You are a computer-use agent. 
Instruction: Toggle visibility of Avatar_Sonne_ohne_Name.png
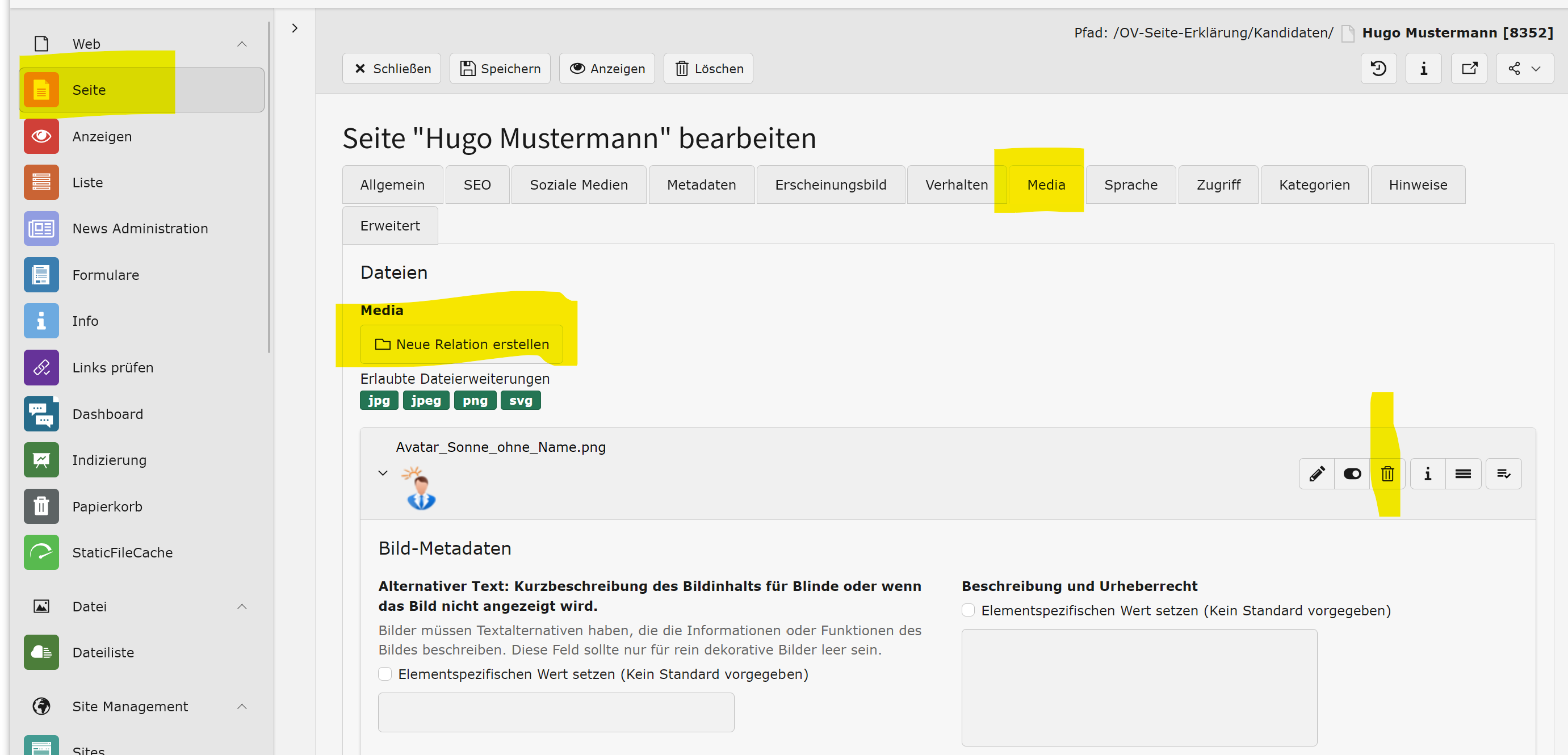(1352, 473)
